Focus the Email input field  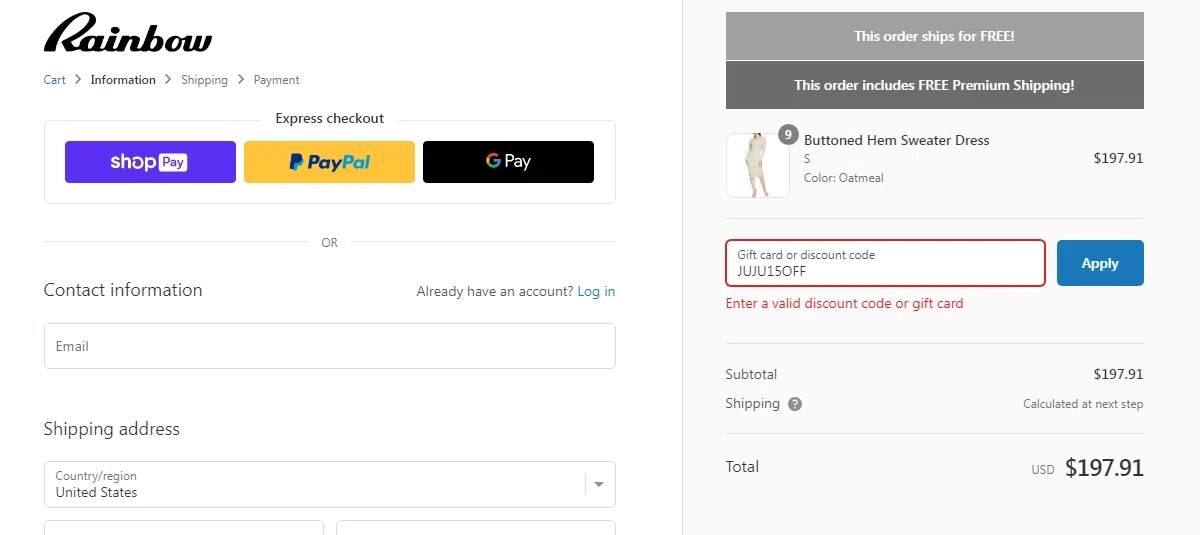pos(329,346)
